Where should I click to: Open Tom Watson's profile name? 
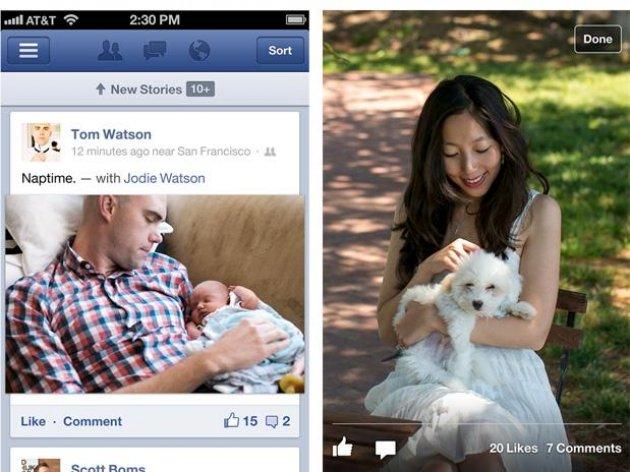pyautogui.click(x=111, y=134)
